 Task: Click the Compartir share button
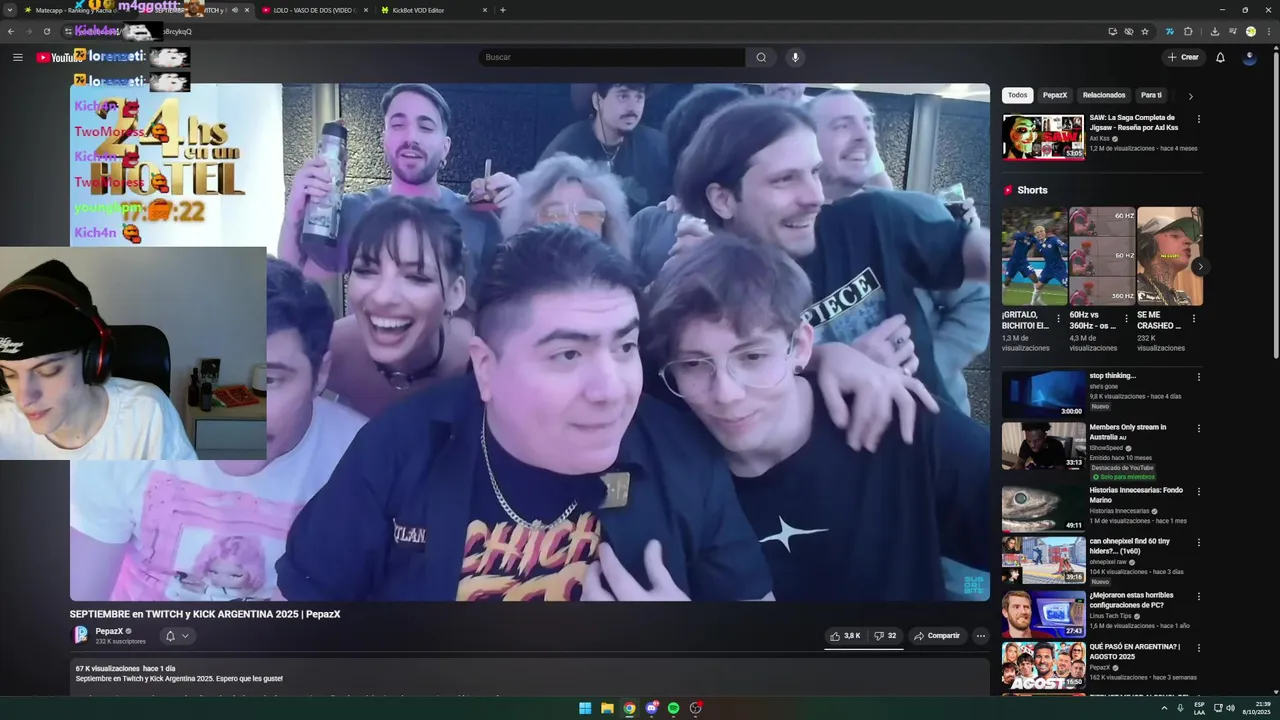(936, 636)
